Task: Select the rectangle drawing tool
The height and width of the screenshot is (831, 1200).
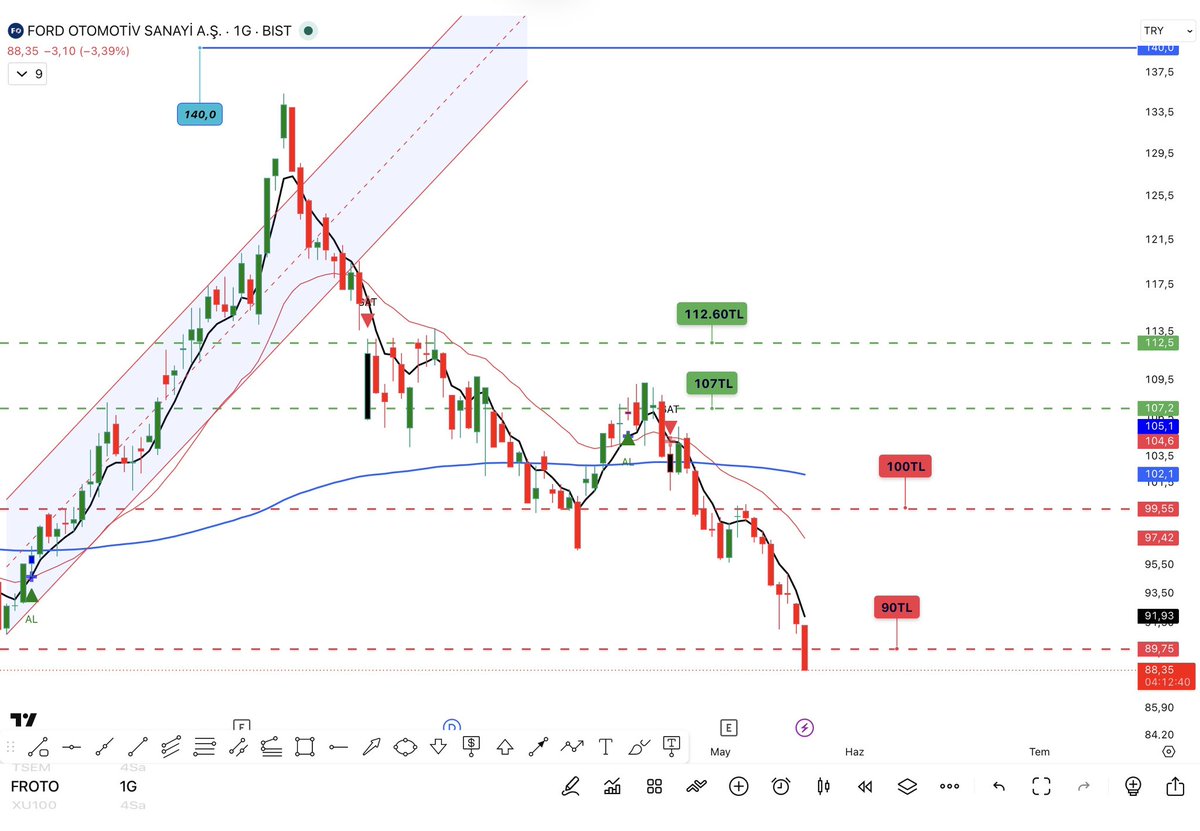Action: (305, 746)
